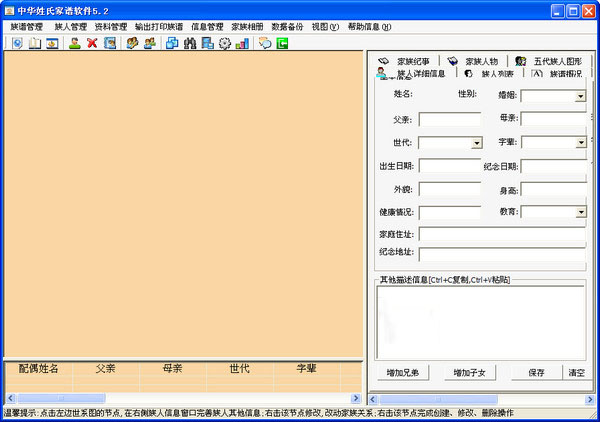Click the 纪念地址 input field
This screenshot has height=422, width=600.
pyautogui.click(x=502, y=254)
